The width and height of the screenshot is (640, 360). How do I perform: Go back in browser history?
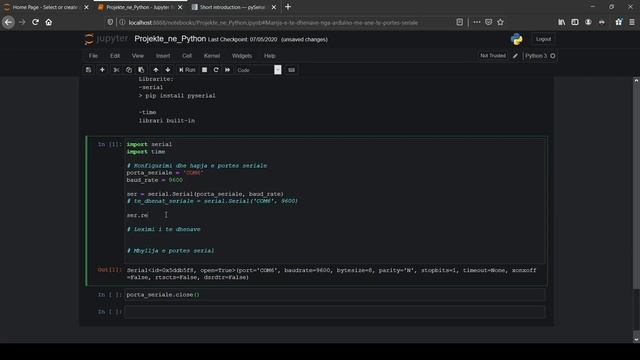pos(8,22)
